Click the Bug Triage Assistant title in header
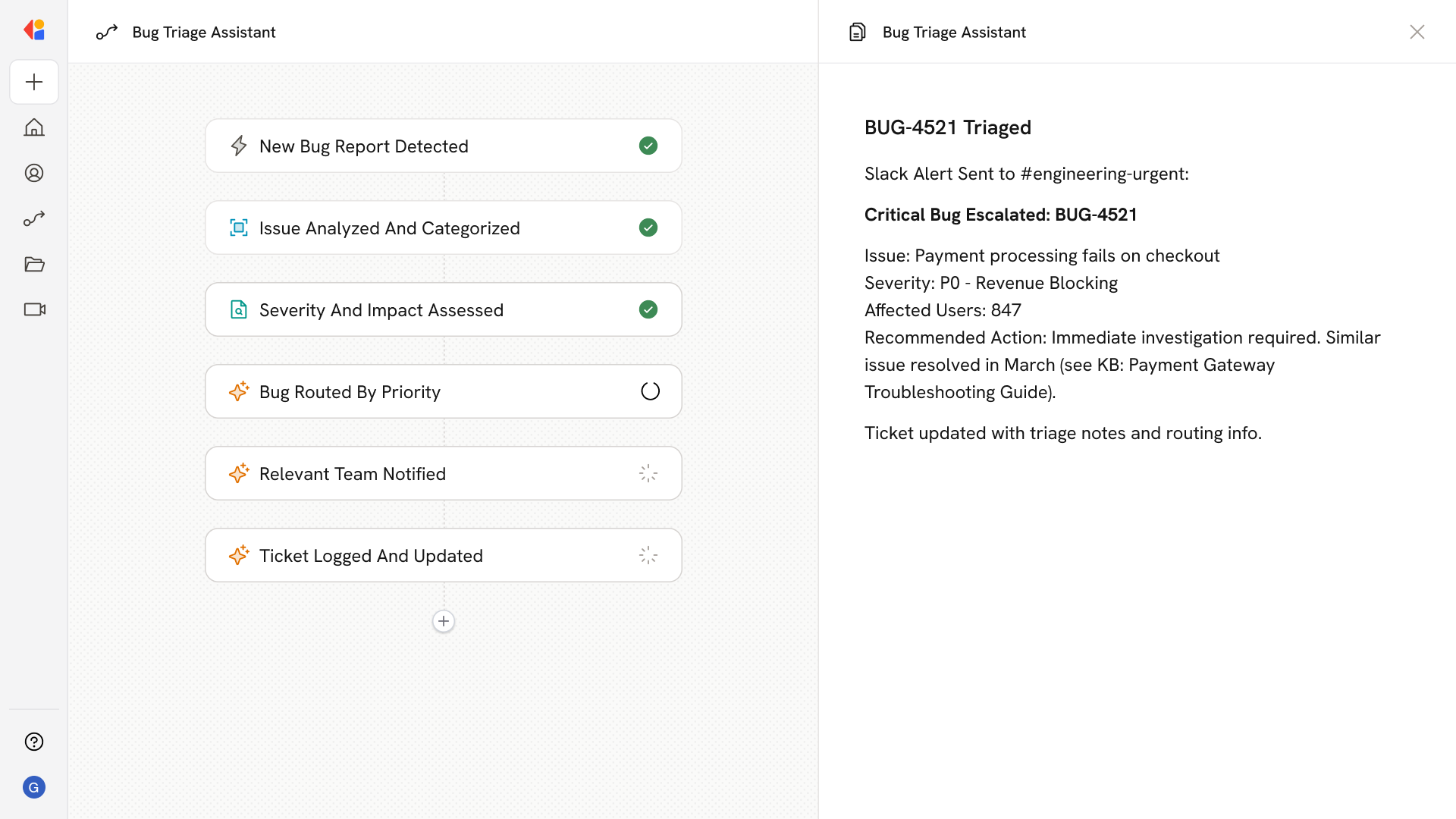The height and width of the screenshot is (819, 1456). click(x=203, y=32)
